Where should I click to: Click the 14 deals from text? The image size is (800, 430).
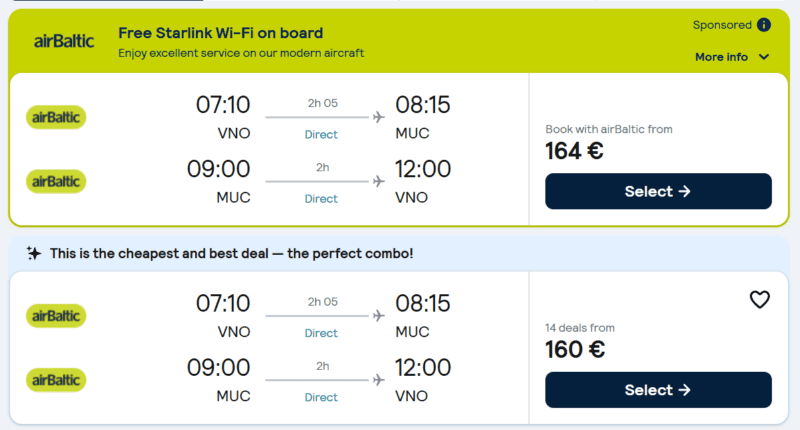[x=580, y=327]
